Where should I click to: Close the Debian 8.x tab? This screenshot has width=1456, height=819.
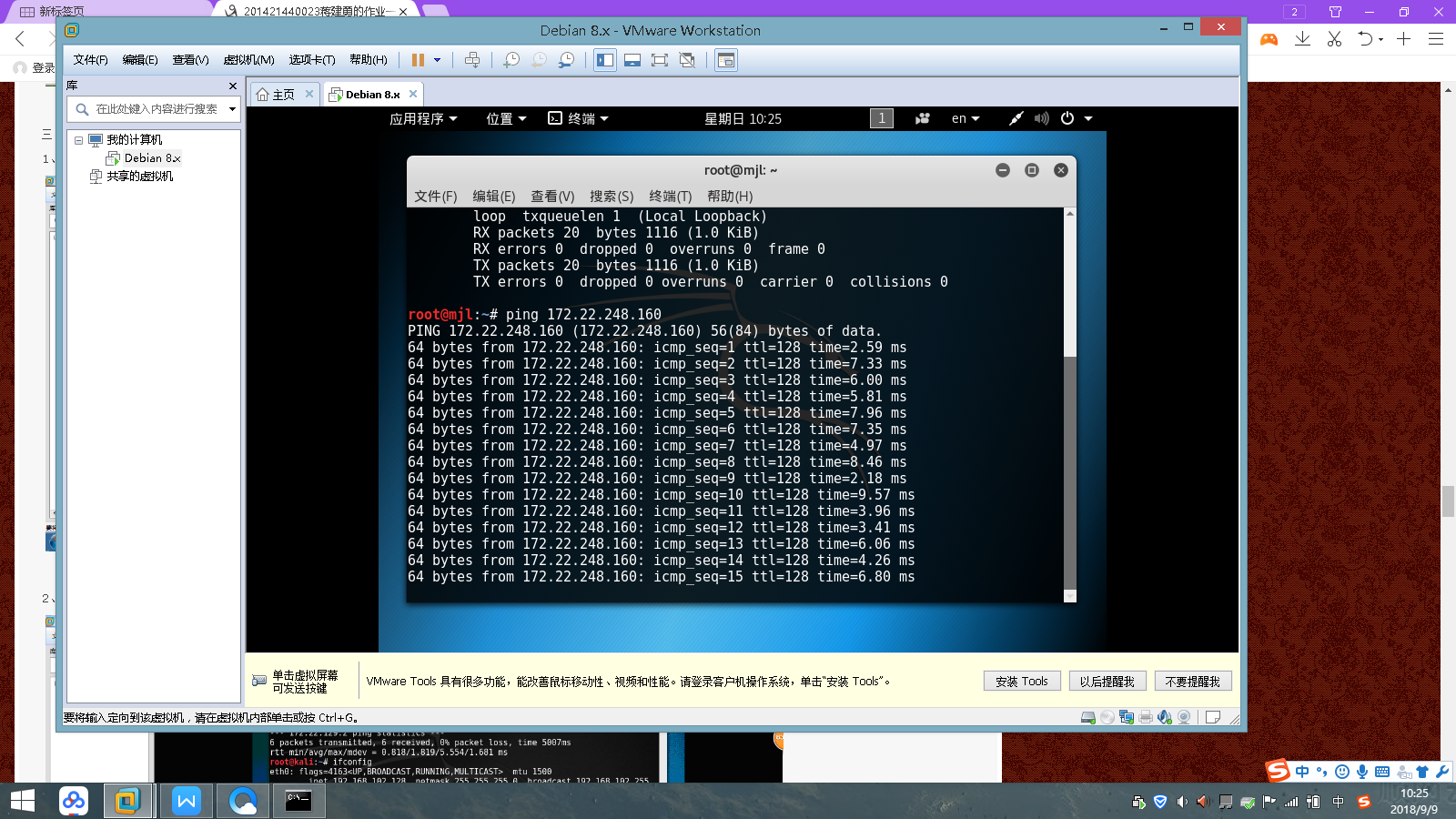click(x=413, y=94)
